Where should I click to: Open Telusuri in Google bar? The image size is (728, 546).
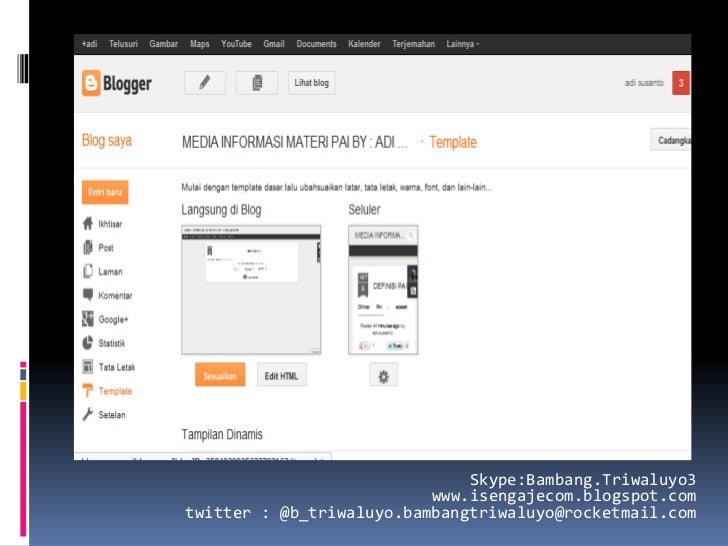click(124, 44)
